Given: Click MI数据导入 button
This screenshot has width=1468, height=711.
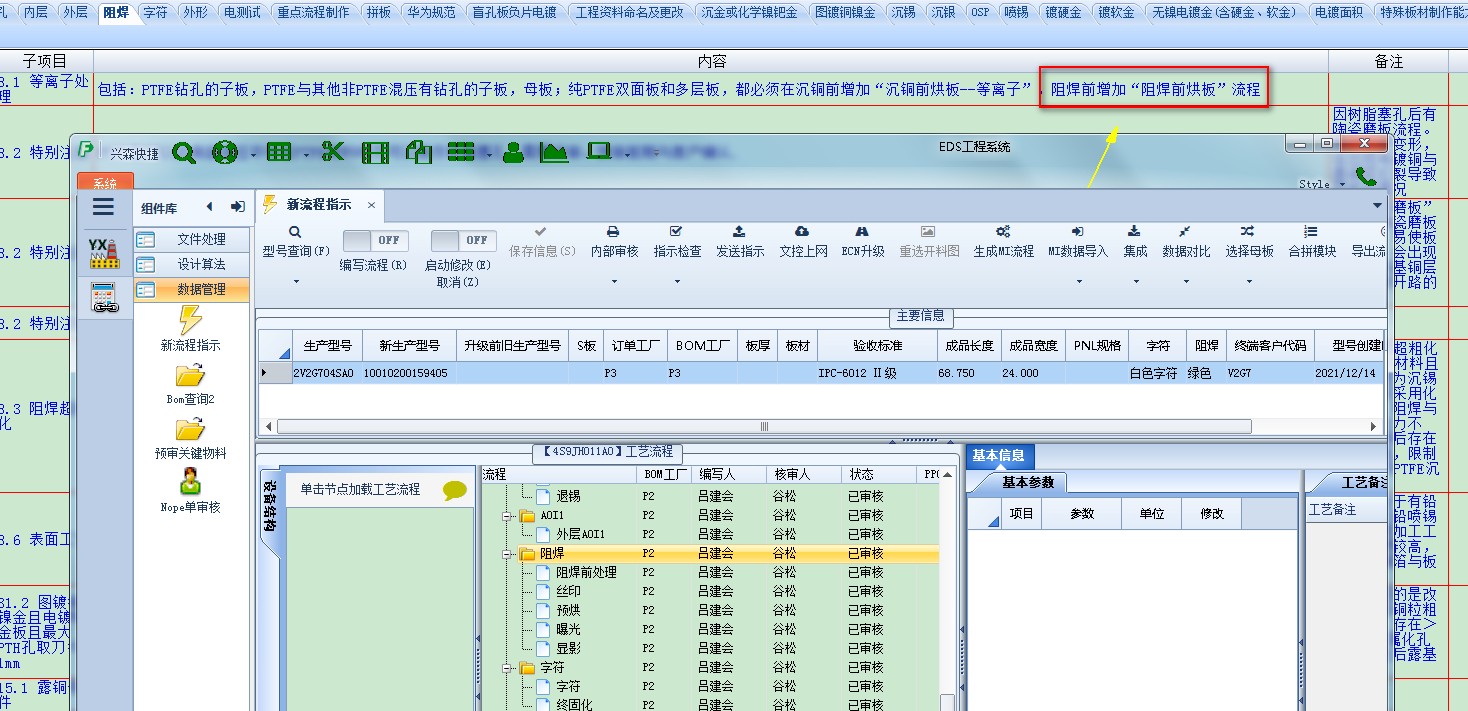Looking at the screenshot, I should (x=1078, y=241).
